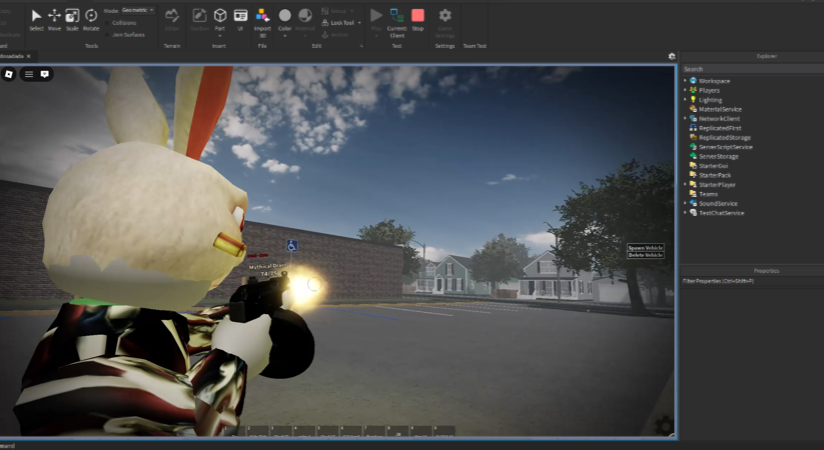Open the Edit section options launcher
Screen dimensions: 824x450
pos(361,46)
